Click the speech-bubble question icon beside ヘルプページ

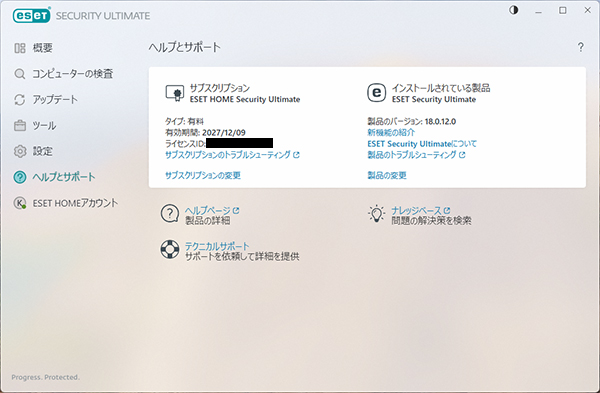click(x=170, y=214)
